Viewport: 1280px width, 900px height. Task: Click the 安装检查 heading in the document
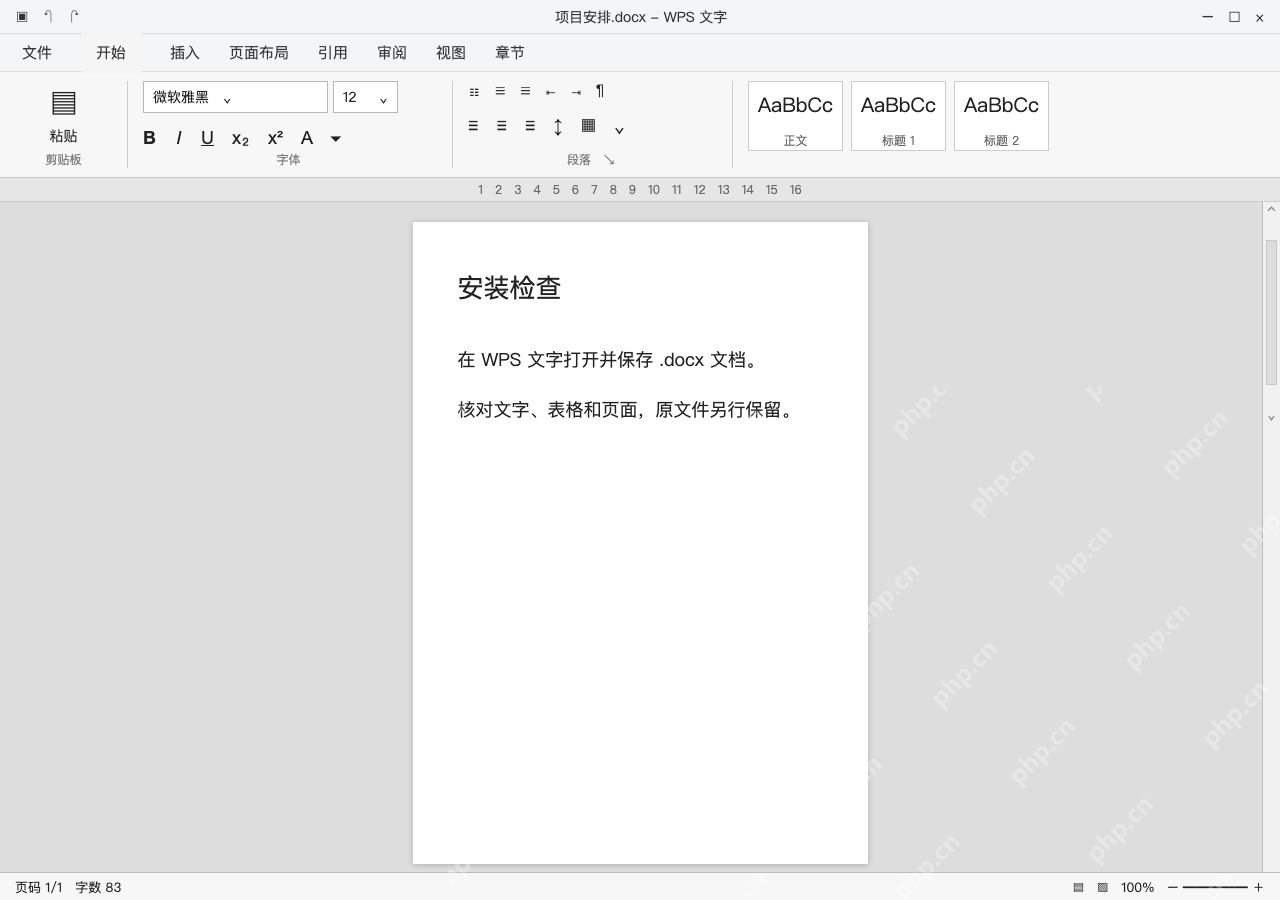pos(509,288)
